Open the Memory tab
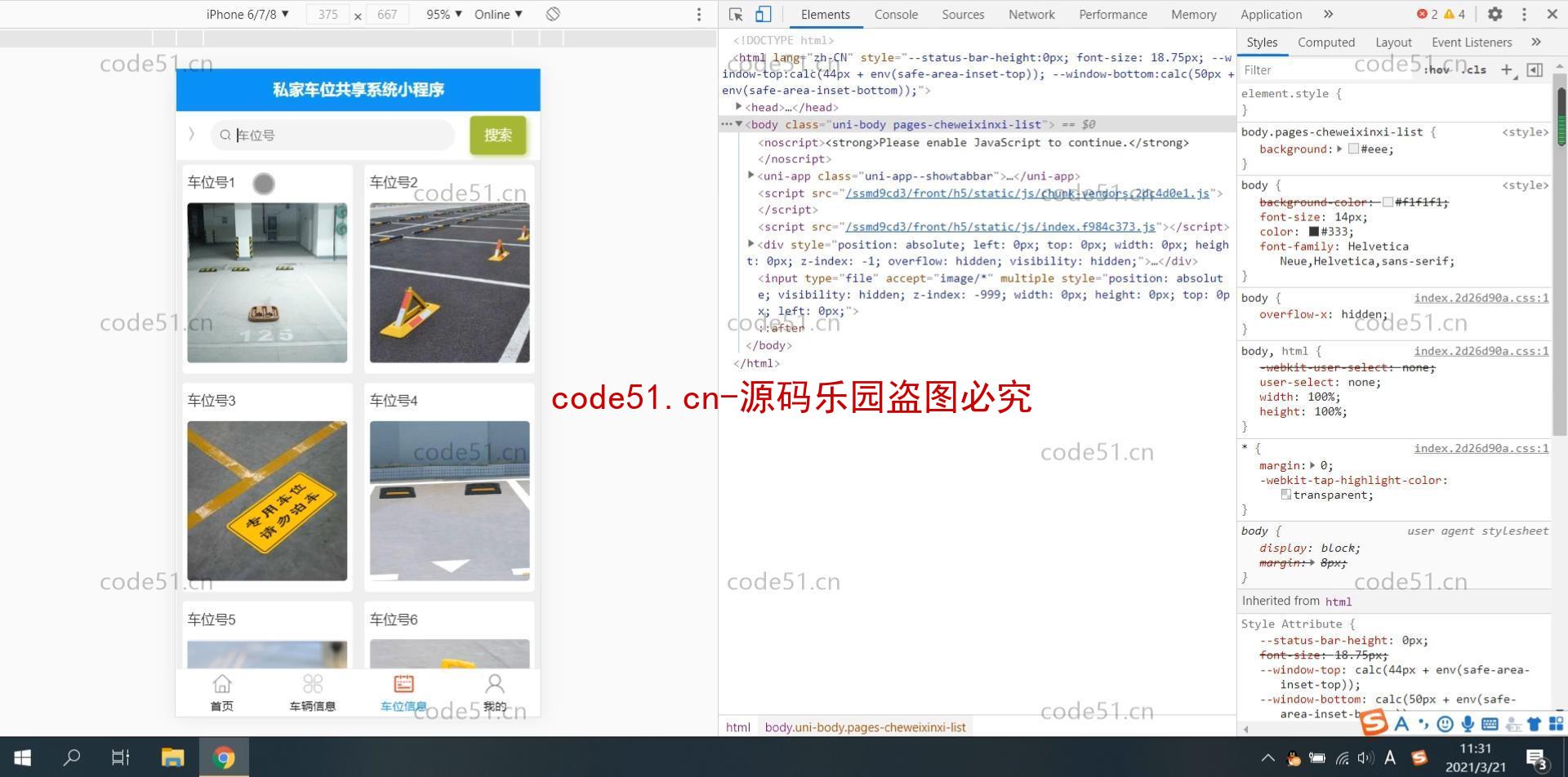1568x777 pixels. point(1193,14)
